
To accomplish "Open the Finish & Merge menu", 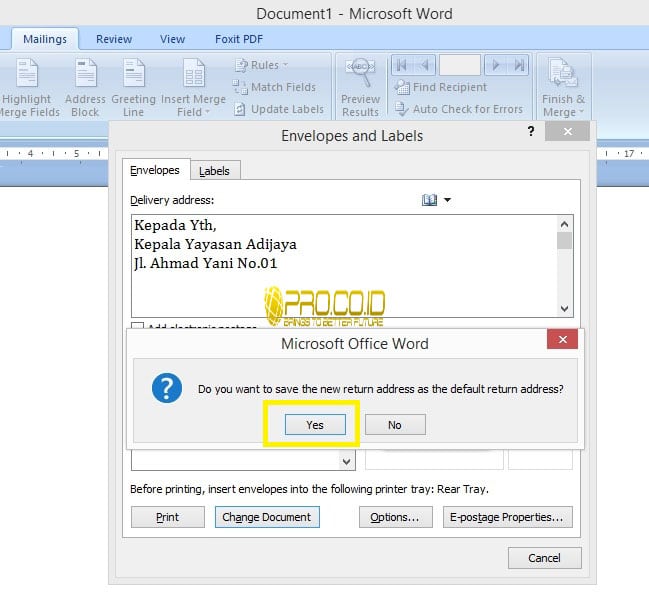I will pos(563,88).
